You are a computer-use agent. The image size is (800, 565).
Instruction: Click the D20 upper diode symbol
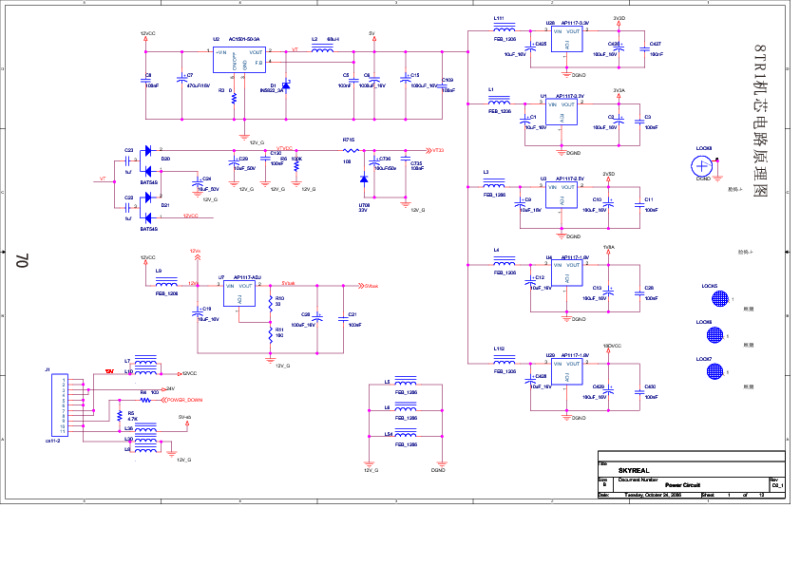coord(148,151)
